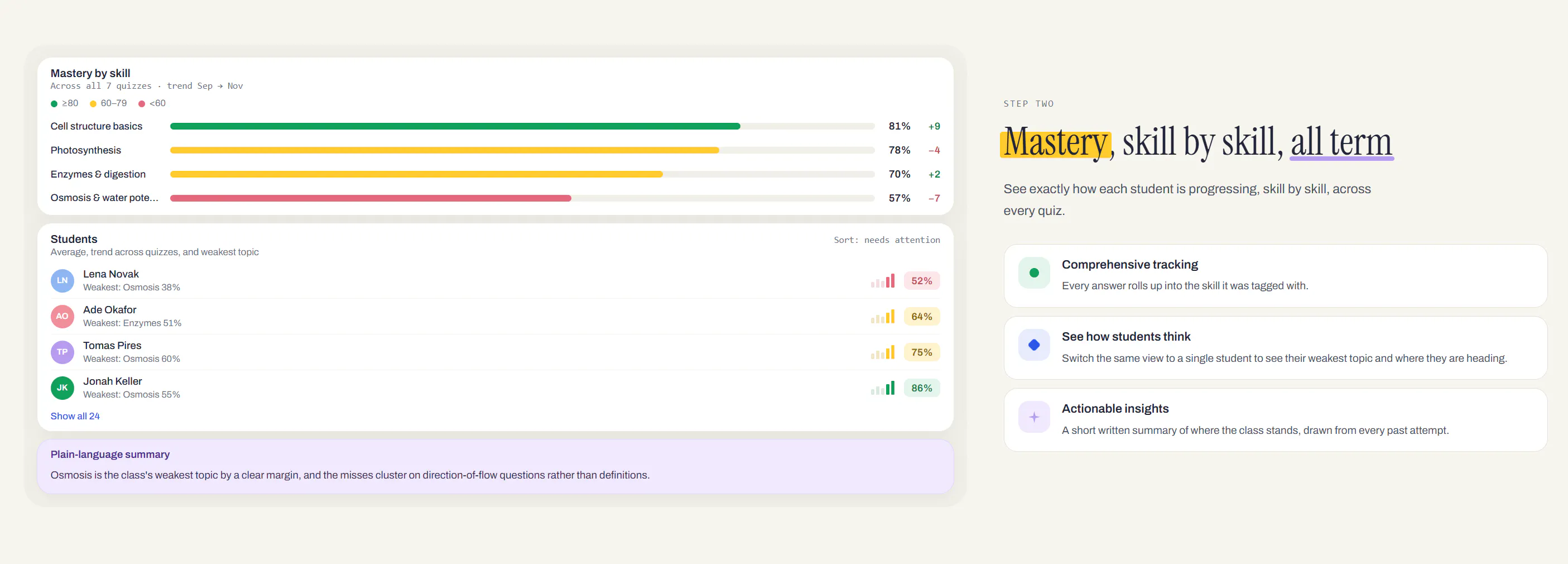Select the Jonah Keller student name

[113, 381]
